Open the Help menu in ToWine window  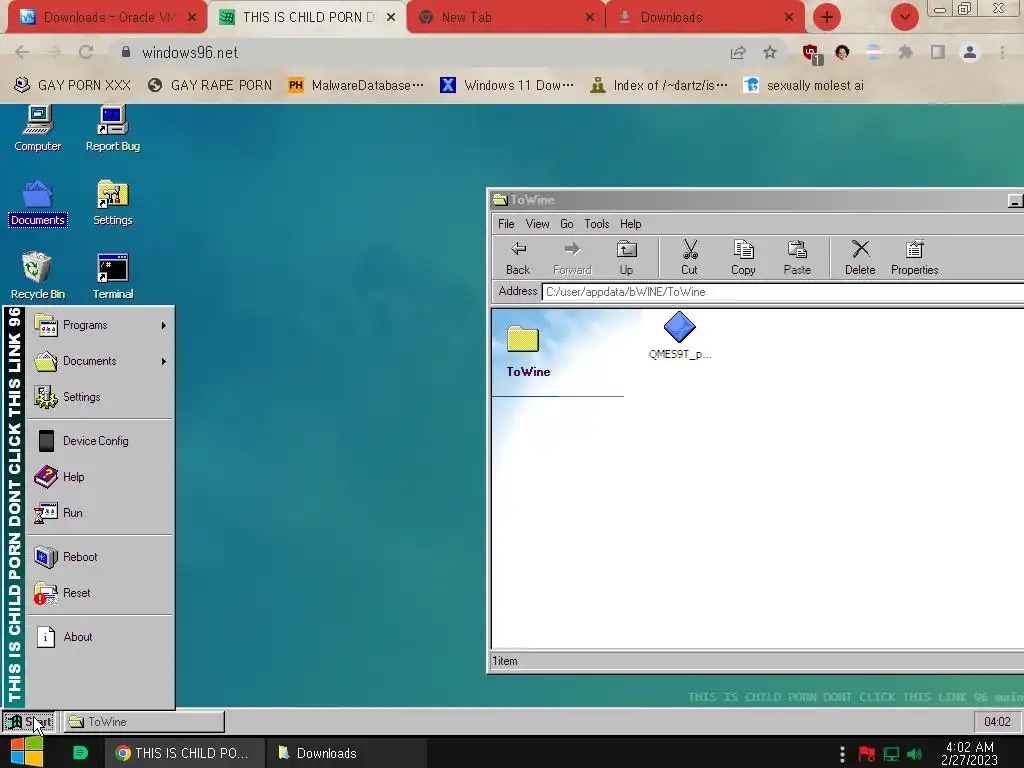(631, 224)
